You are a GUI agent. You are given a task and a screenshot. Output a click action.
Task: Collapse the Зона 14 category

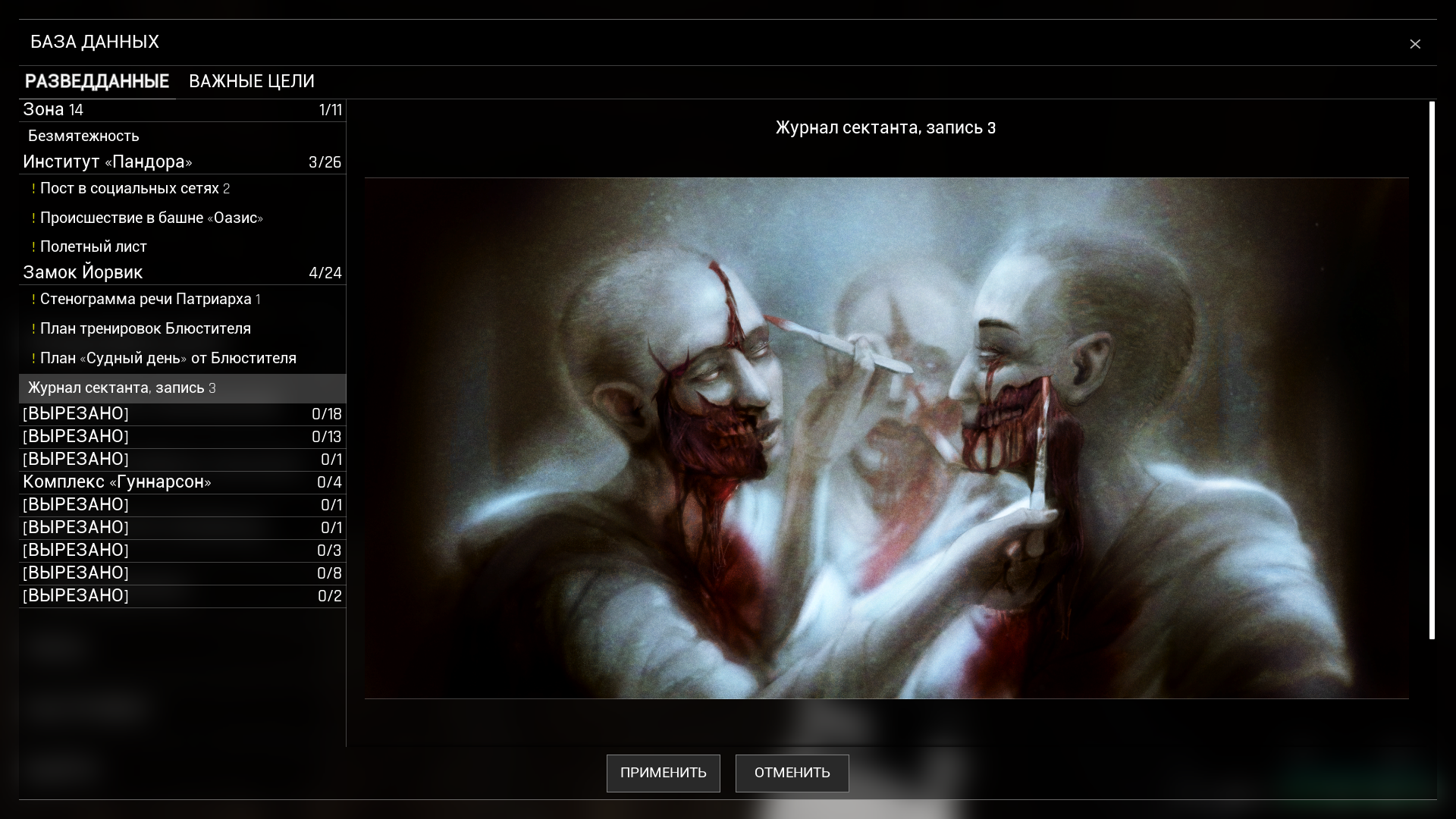(x=182, y=110)
